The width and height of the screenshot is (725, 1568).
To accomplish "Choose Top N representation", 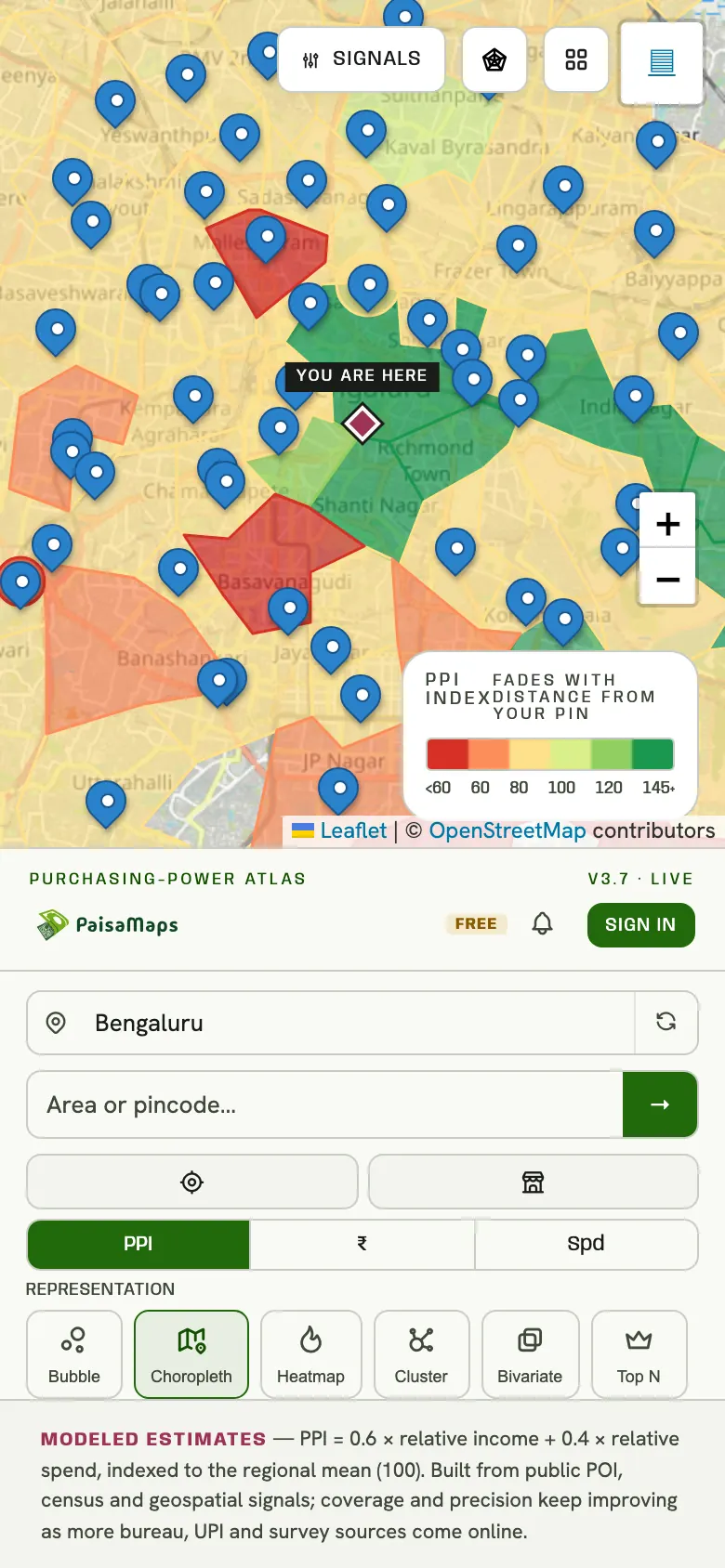I will [x=639, y=1354].
